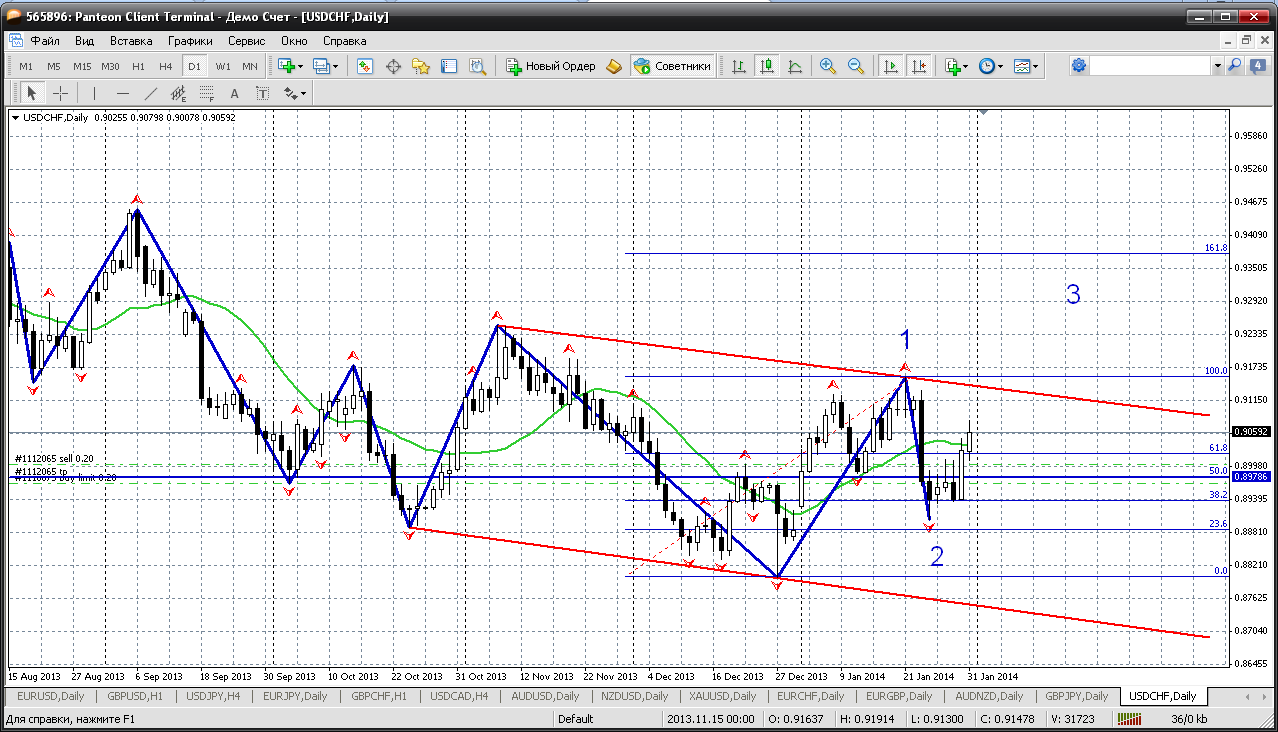Open the Графики menu
1278x732 pixels.
click(190, 41)
